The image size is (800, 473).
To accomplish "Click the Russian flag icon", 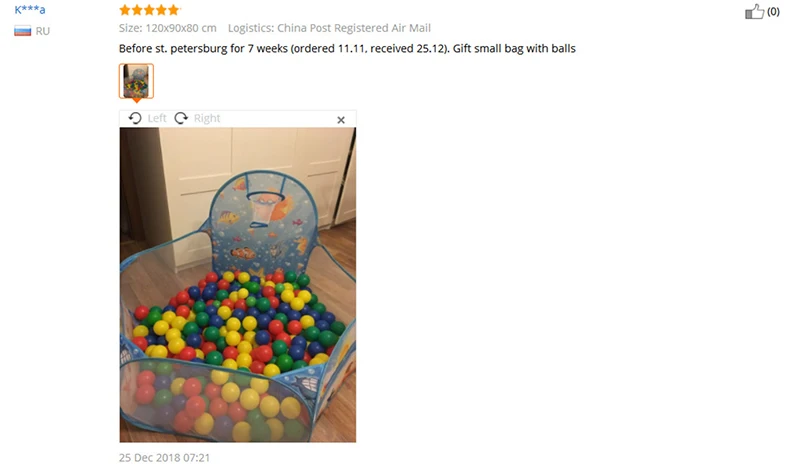I will pyautogui.click(x=22, y=31).
